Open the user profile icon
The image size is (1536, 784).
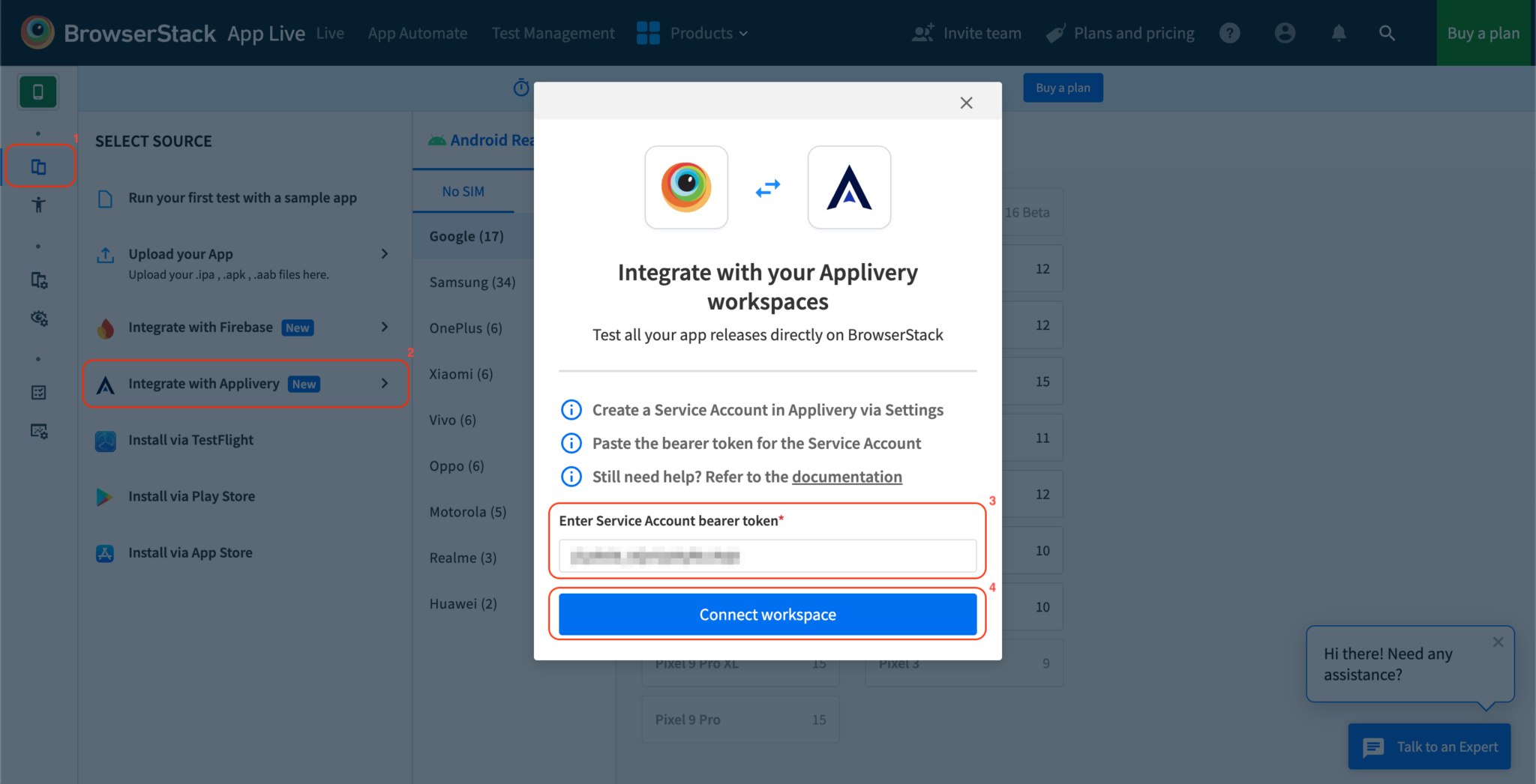(x=1284, y=33)
